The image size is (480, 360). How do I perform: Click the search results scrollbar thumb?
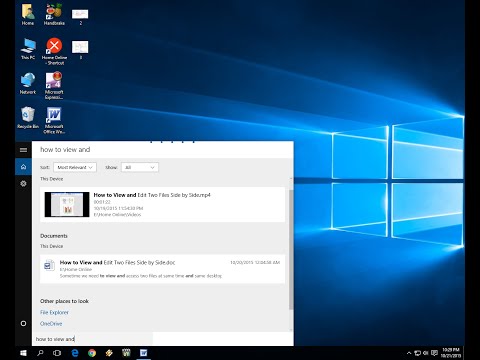coord(291,250)
